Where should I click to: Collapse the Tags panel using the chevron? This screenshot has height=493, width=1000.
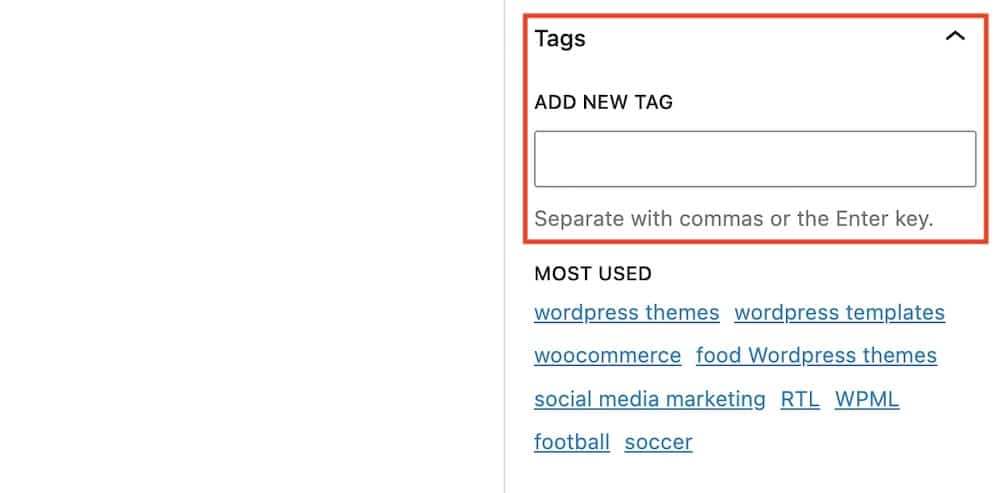[x=955, y=36]
